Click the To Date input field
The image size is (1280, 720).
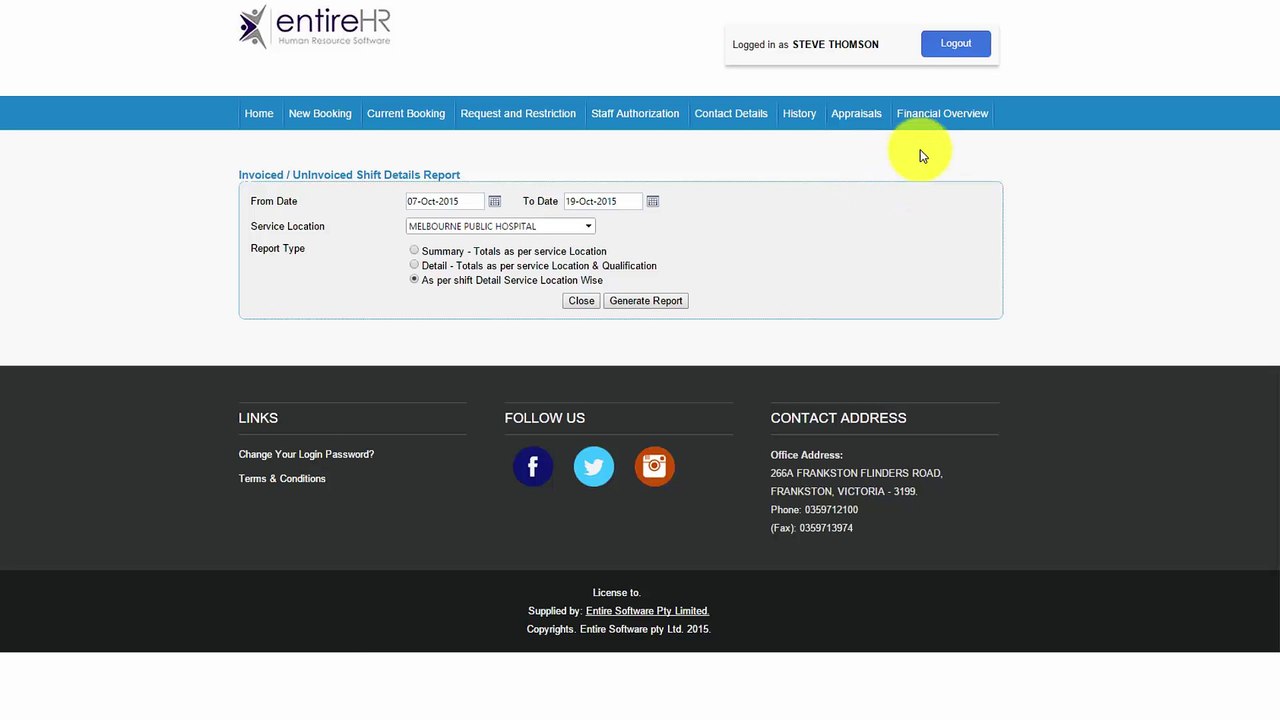(603, 201)
